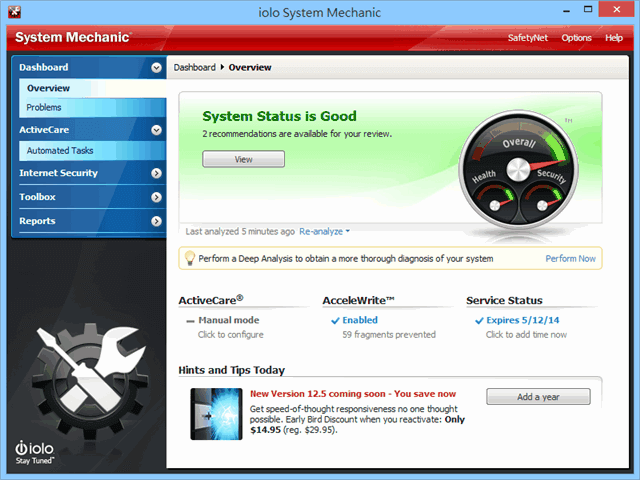Open the New Version 12.5 promo thumbnail
Screen dimensions: 640x480
pos(216,414)
